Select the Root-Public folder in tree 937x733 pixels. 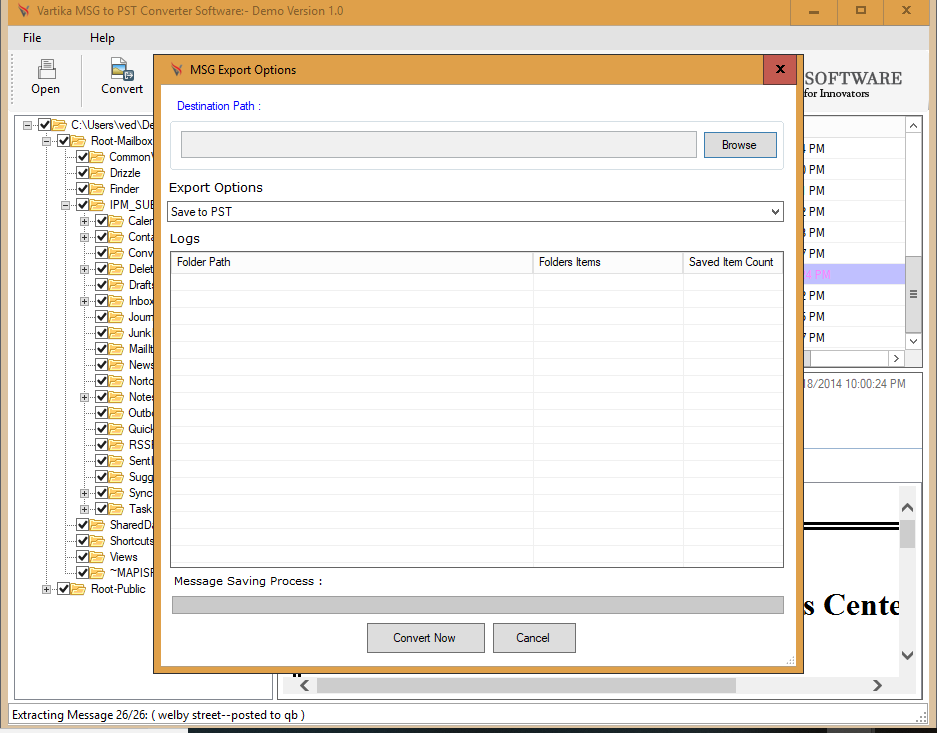(118, 589)
